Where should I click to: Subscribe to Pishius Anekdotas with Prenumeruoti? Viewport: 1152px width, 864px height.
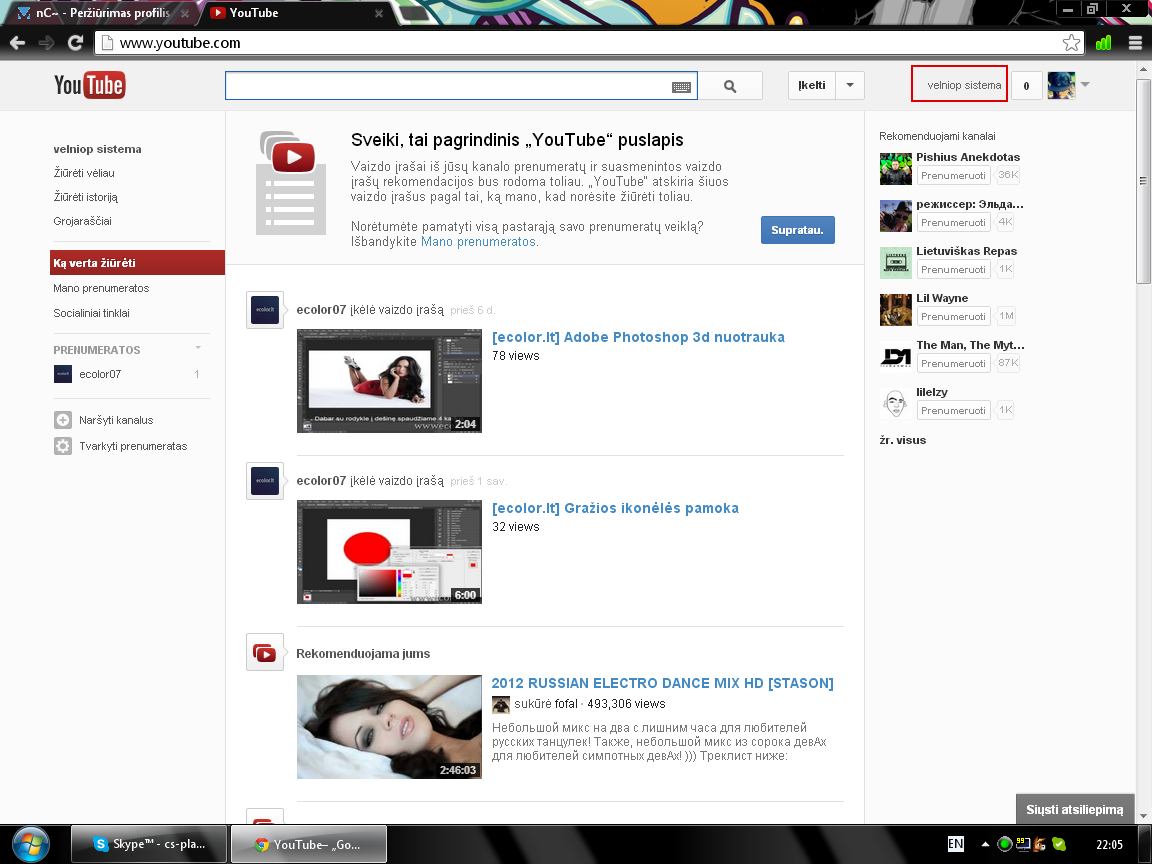click(954, 176)
